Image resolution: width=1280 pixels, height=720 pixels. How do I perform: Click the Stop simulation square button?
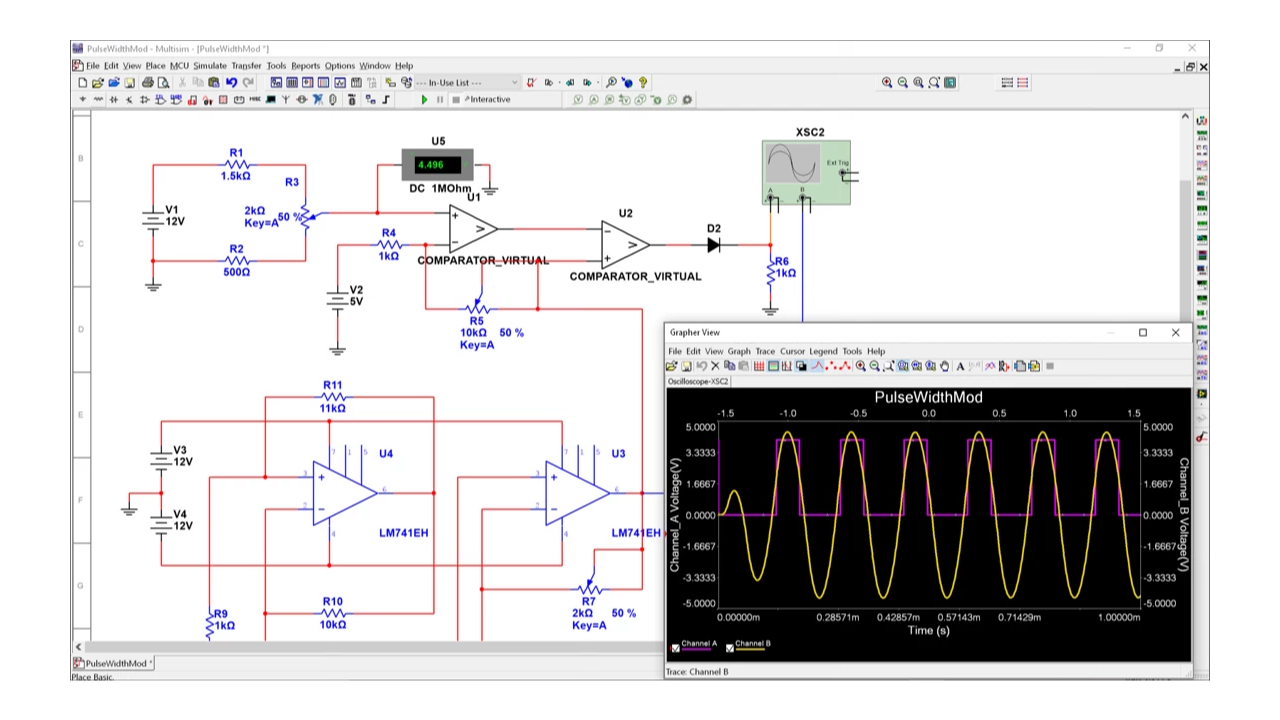[x=455, y=100]
